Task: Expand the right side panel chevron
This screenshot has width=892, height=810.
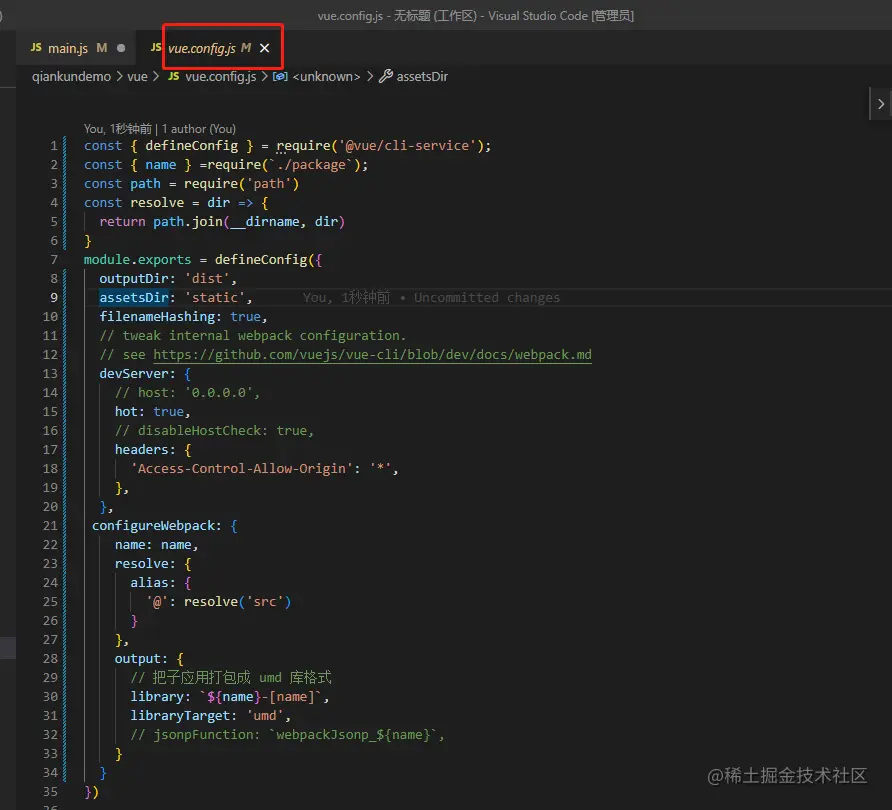Action: 881,104
